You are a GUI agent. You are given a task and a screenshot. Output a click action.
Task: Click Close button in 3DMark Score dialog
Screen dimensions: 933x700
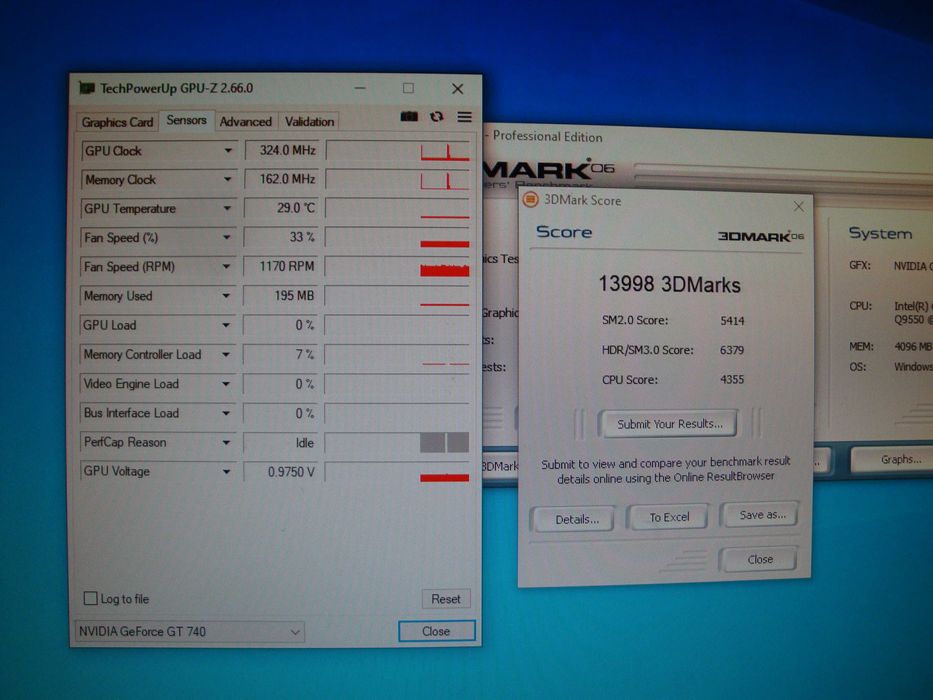760,560
